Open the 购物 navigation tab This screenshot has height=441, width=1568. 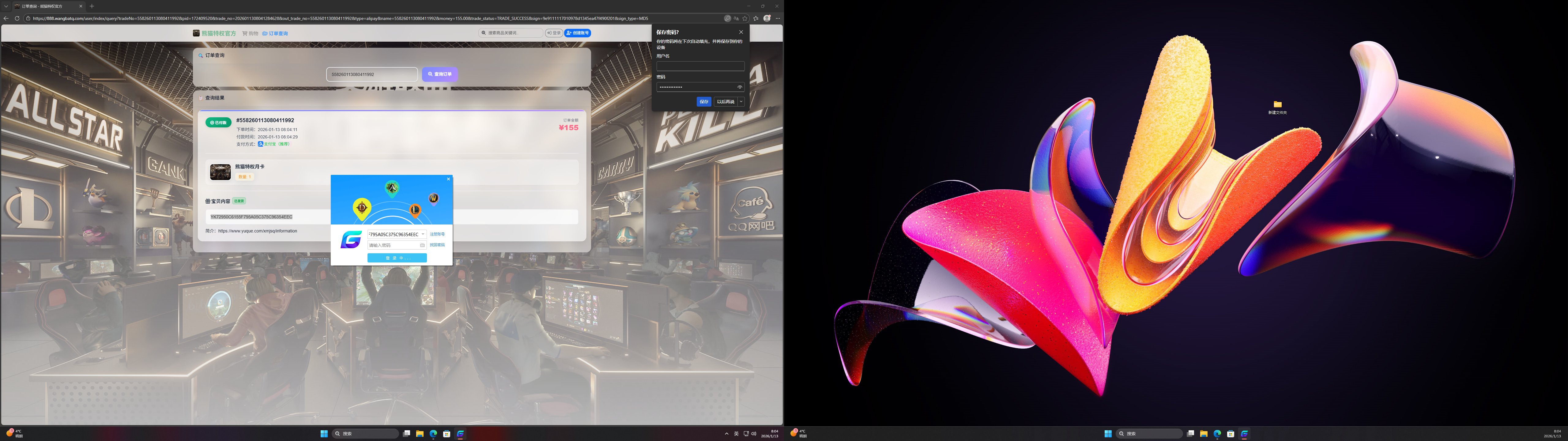(x=250, y=33)
